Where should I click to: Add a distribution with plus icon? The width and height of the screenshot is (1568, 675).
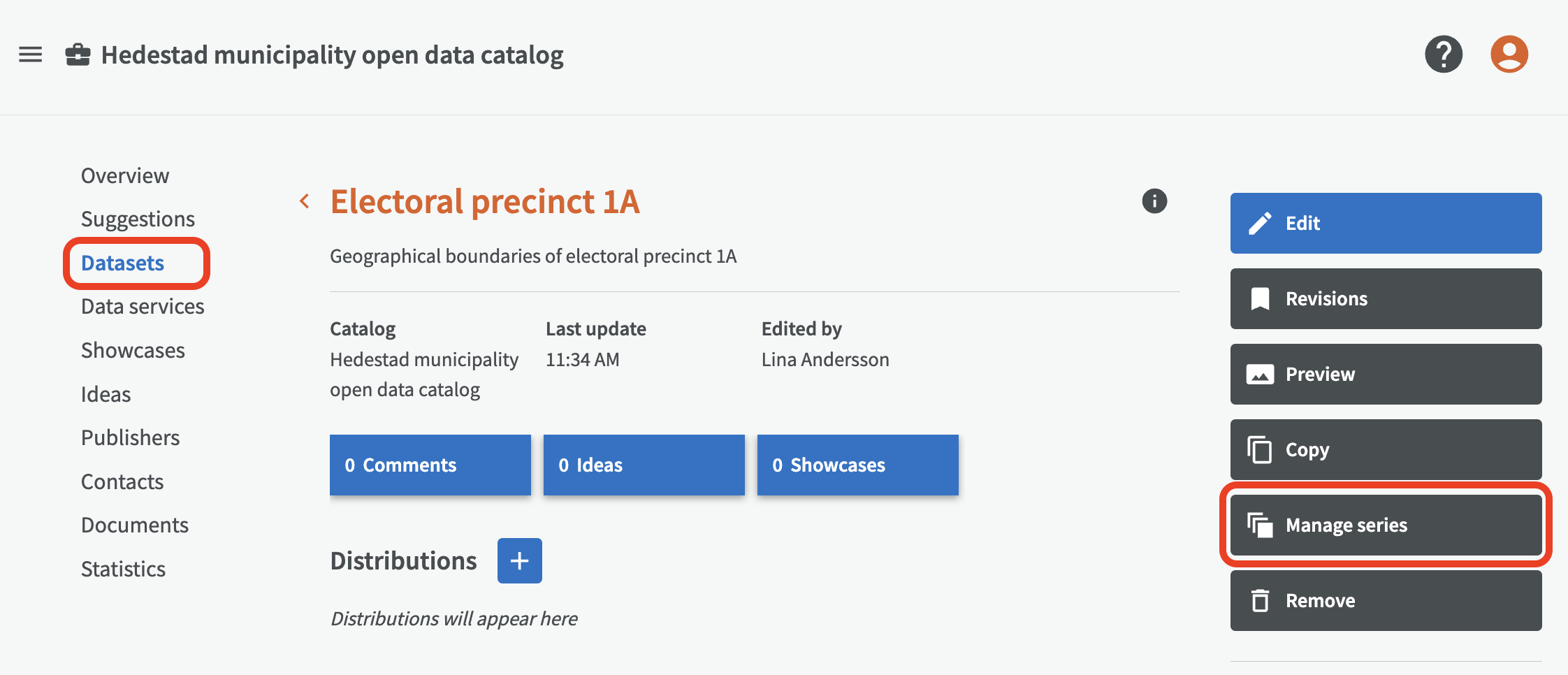[519, 560]
